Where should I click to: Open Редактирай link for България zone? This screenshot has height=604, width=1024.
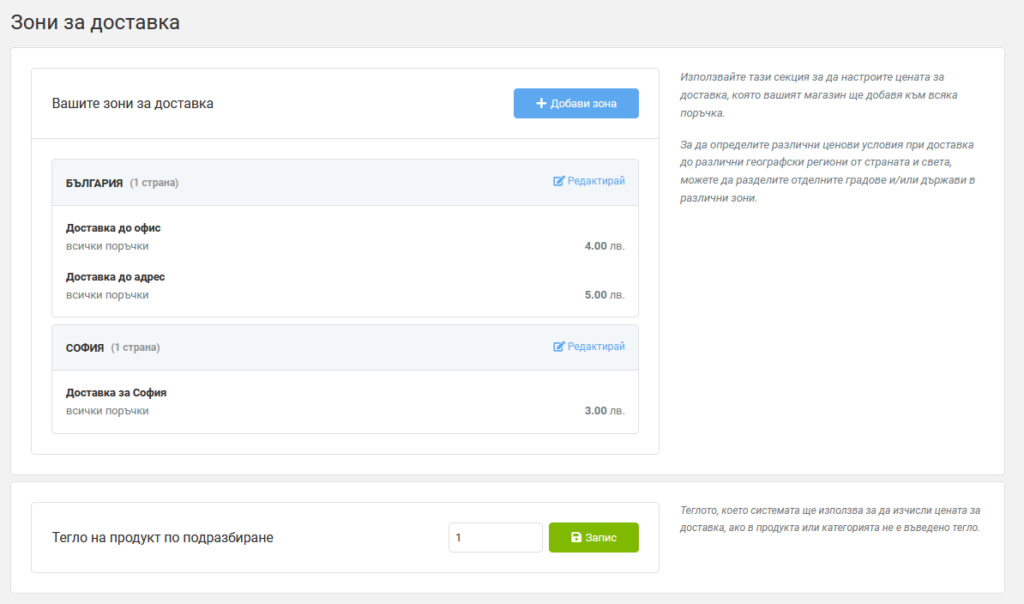[589, 181]
